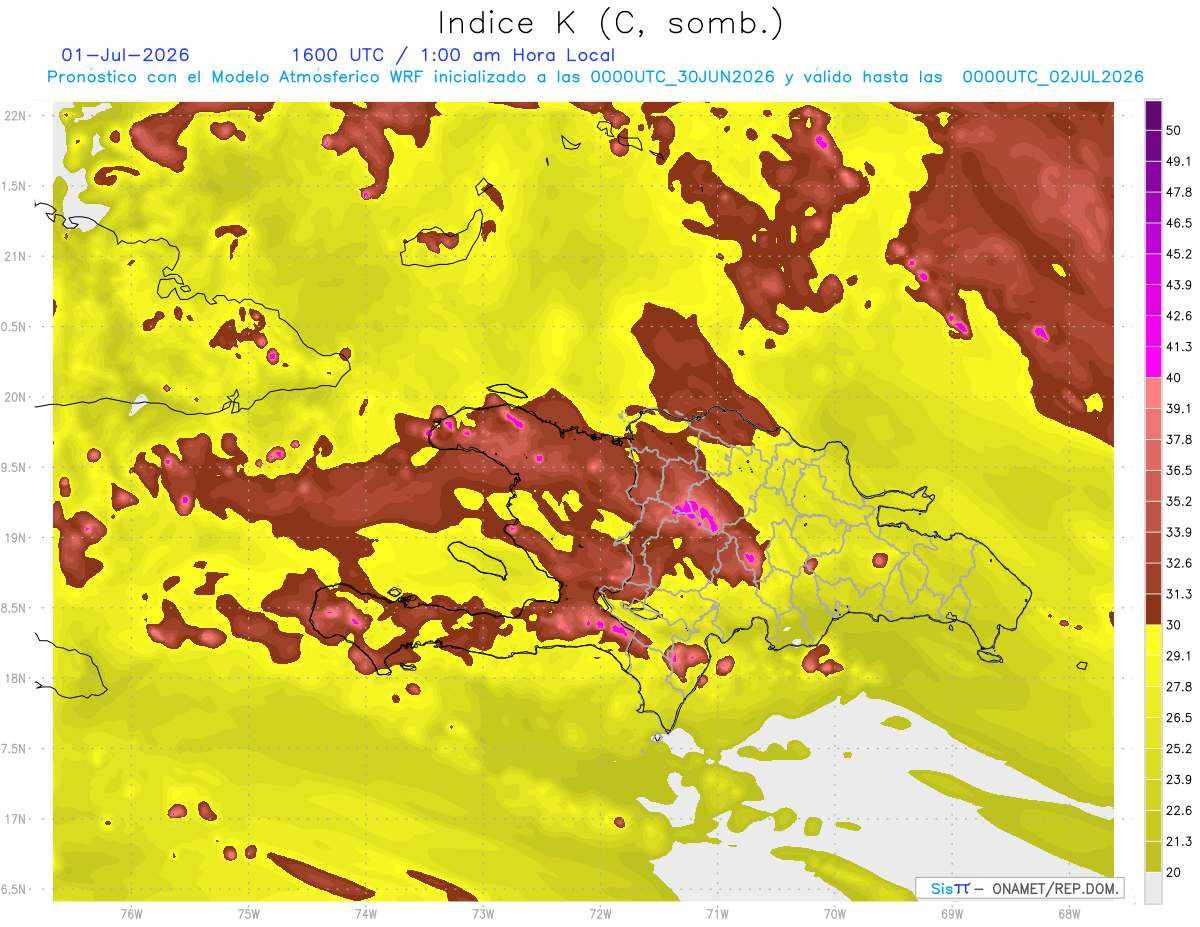Click the "36.5" value on the color scale
Screen dimensions: 1200x927
point(1178,470)
